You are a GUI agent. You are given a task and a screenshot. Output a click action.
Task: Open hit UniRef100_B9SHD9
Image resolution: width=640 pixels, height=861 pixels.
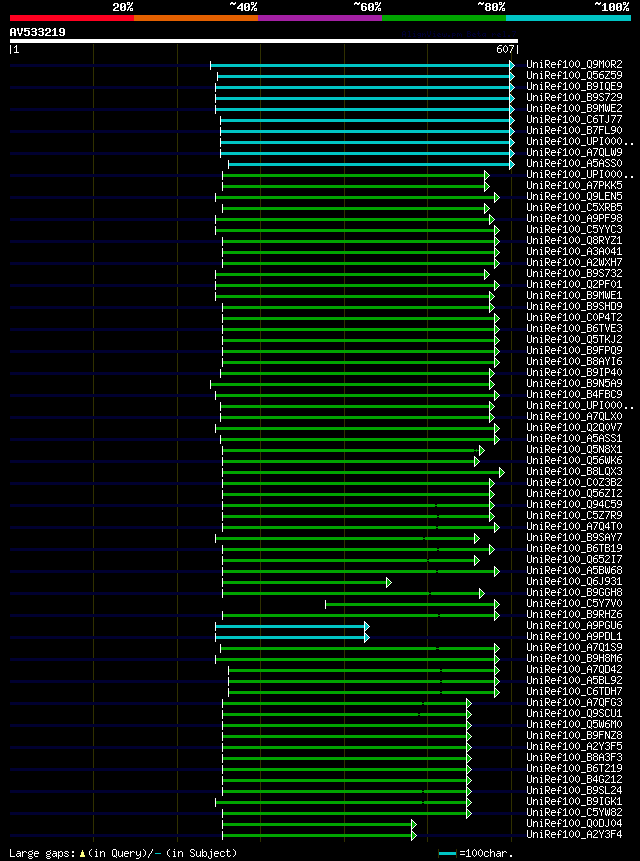click(x=574, y=306)
